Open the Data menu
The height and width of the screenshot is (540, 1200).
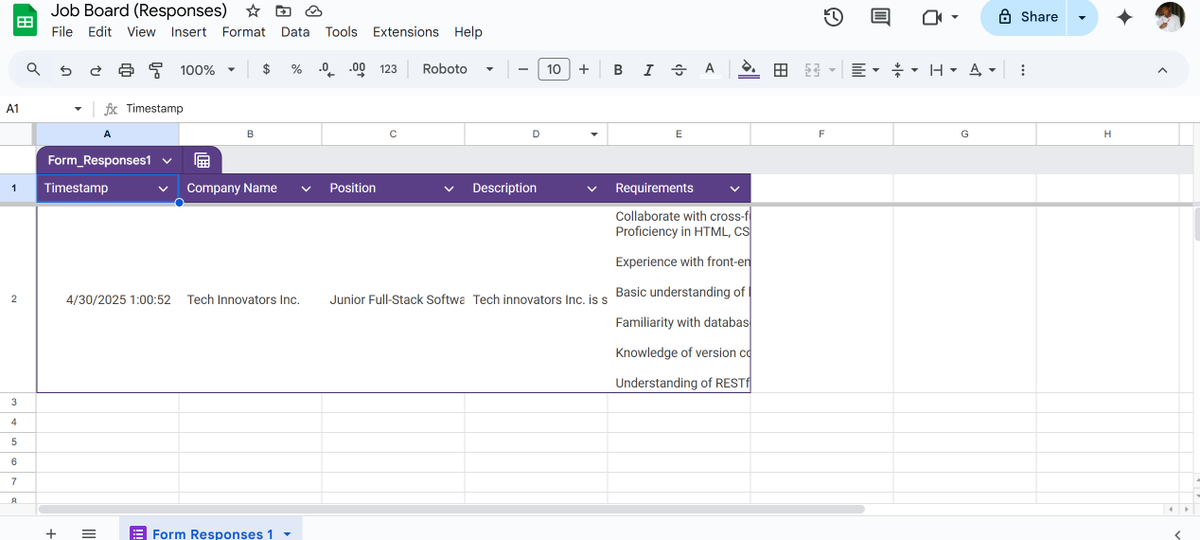295,32
